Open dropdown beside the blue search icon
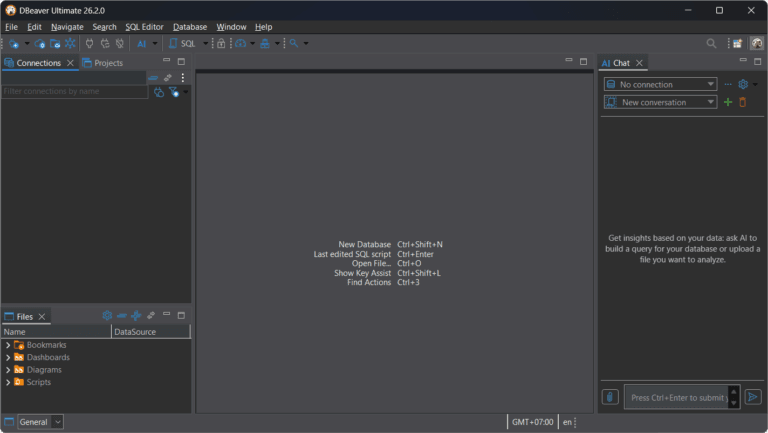The height and width of the screenshot is (433, 768). point(306,44)
